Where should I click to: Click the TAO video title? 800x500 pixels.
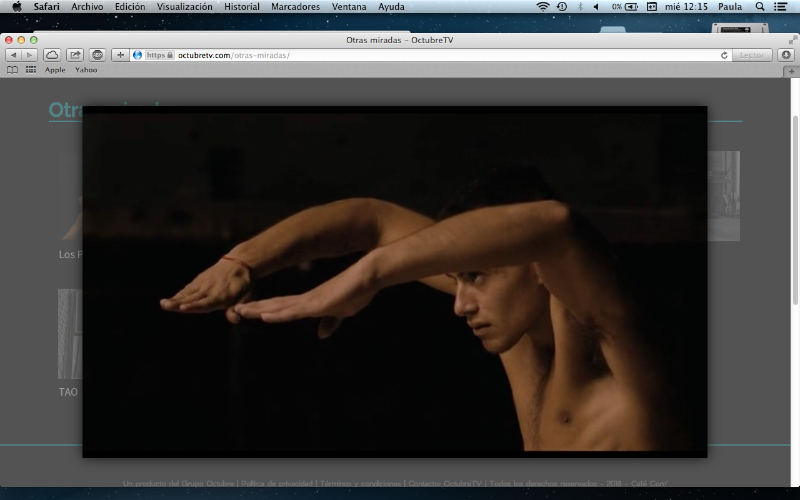(x=68, y=392)
